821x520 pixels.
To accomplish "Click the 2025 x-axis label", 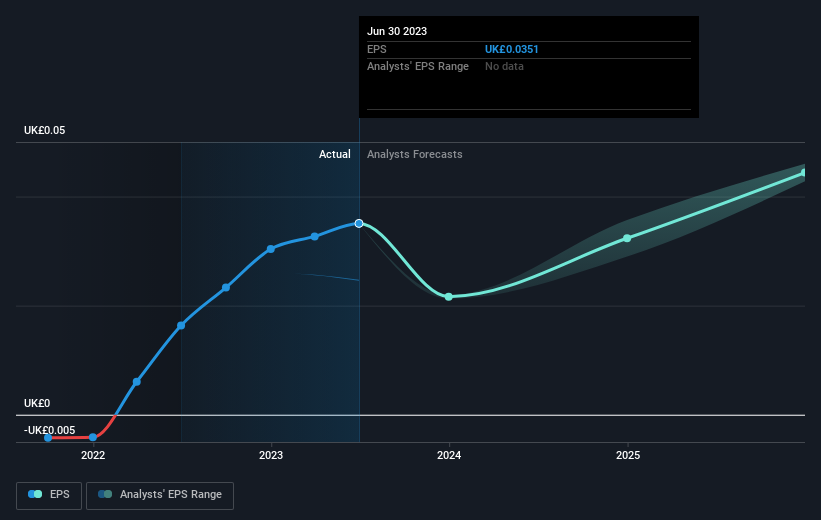I will [x=628, y=455].
